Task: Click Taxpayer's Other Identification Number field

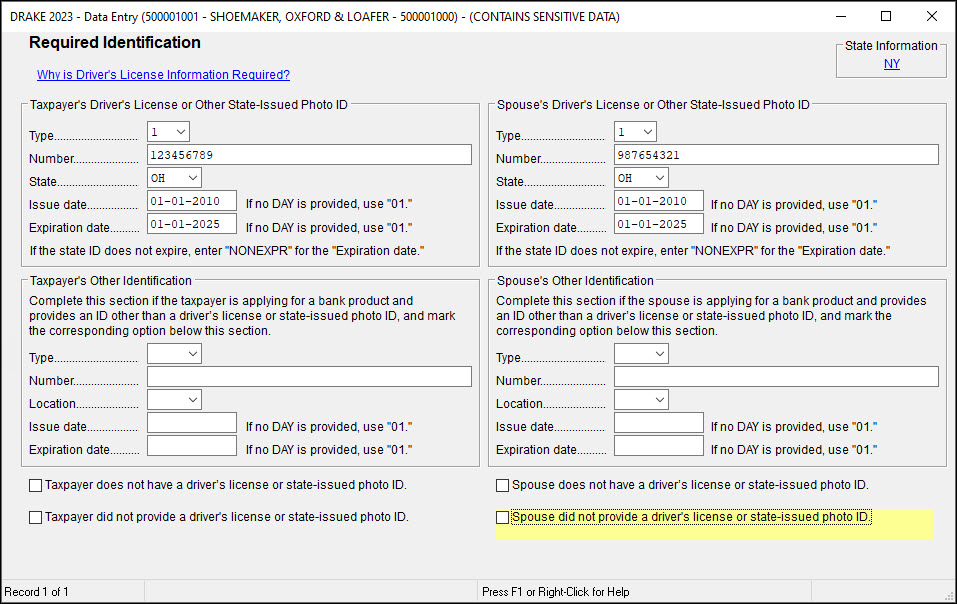Action: coord(309,376)
